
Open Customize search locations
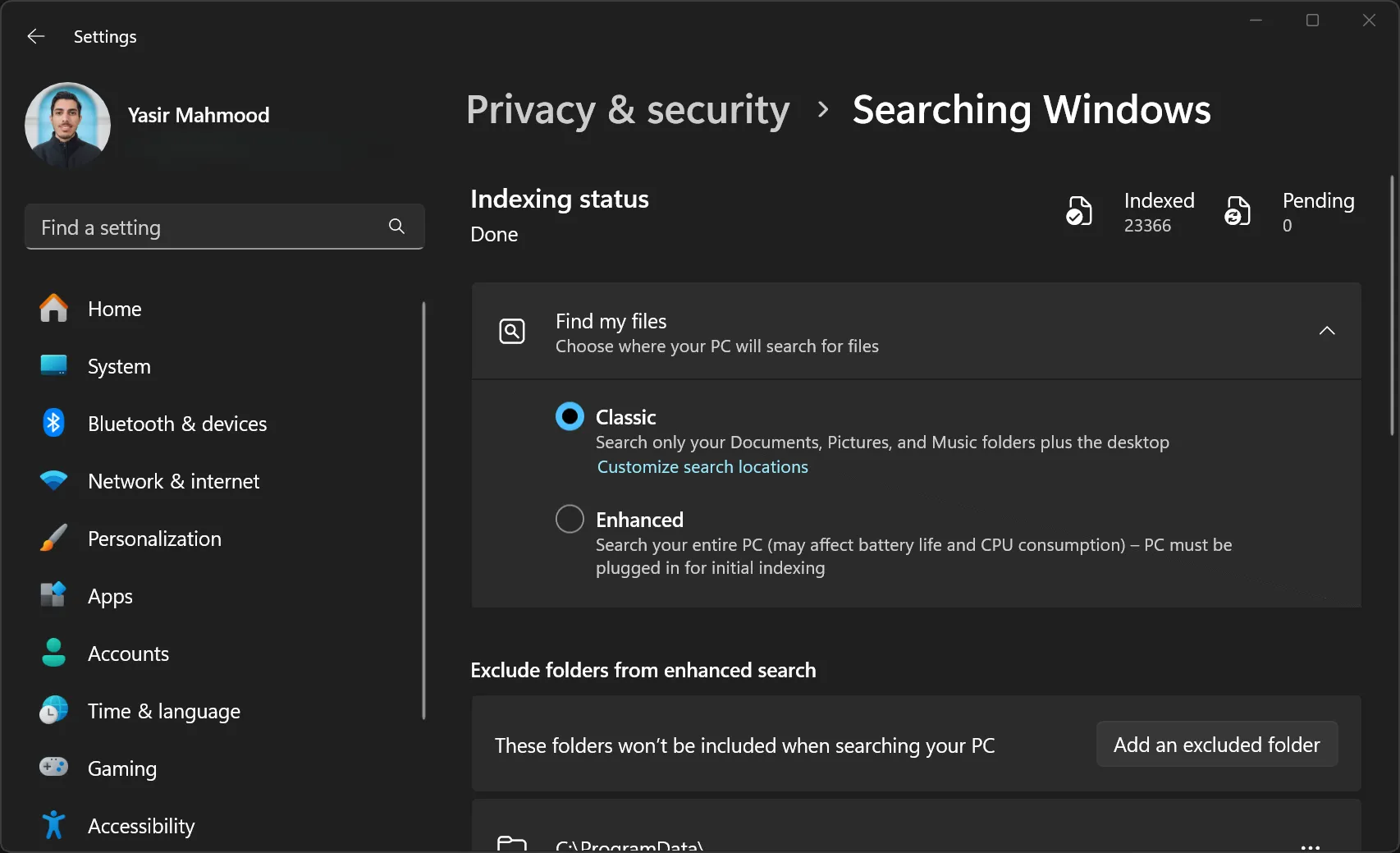tap(702, 466)
